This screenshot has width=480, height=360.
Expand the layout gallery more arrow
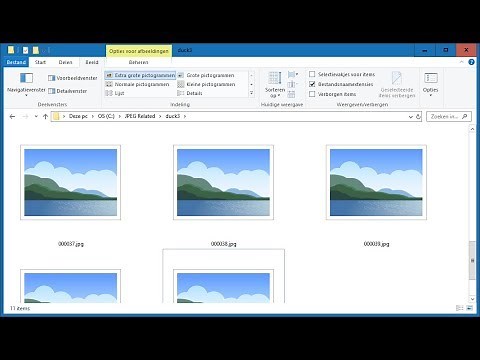(x=252, y=93)
